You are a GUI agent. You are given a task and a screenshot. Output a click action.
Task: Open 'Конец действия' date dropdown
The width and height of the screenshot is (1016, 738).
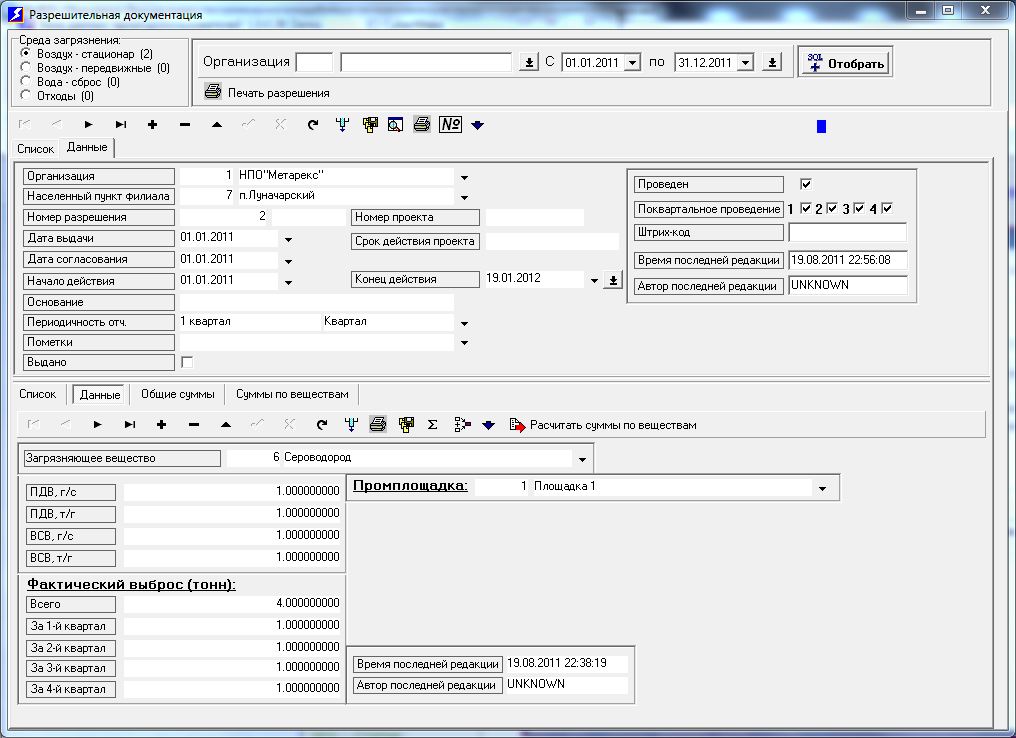tap(594, 281)
